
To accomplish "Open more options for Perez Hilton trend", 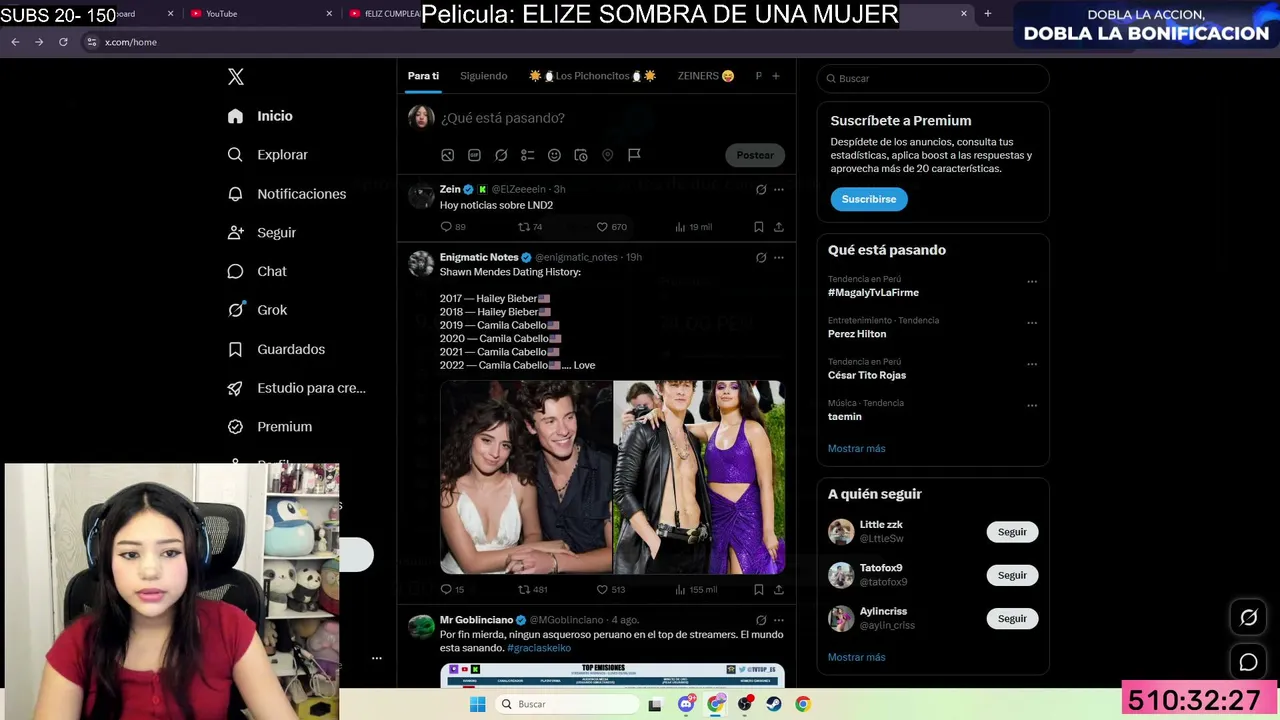I will coord(1032,323).
